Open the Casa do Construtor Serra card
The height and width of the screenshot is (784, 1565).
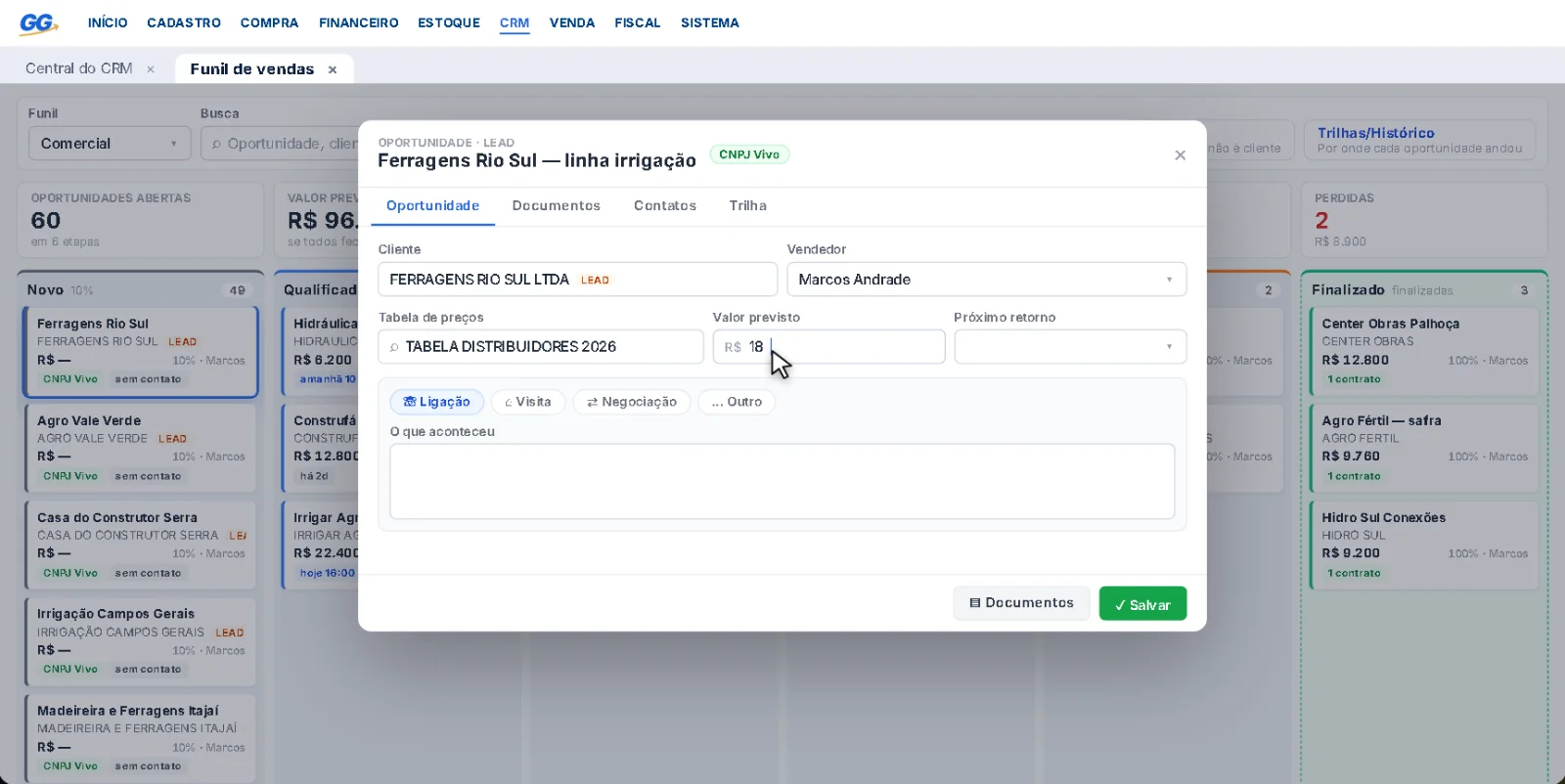[140, 544]
